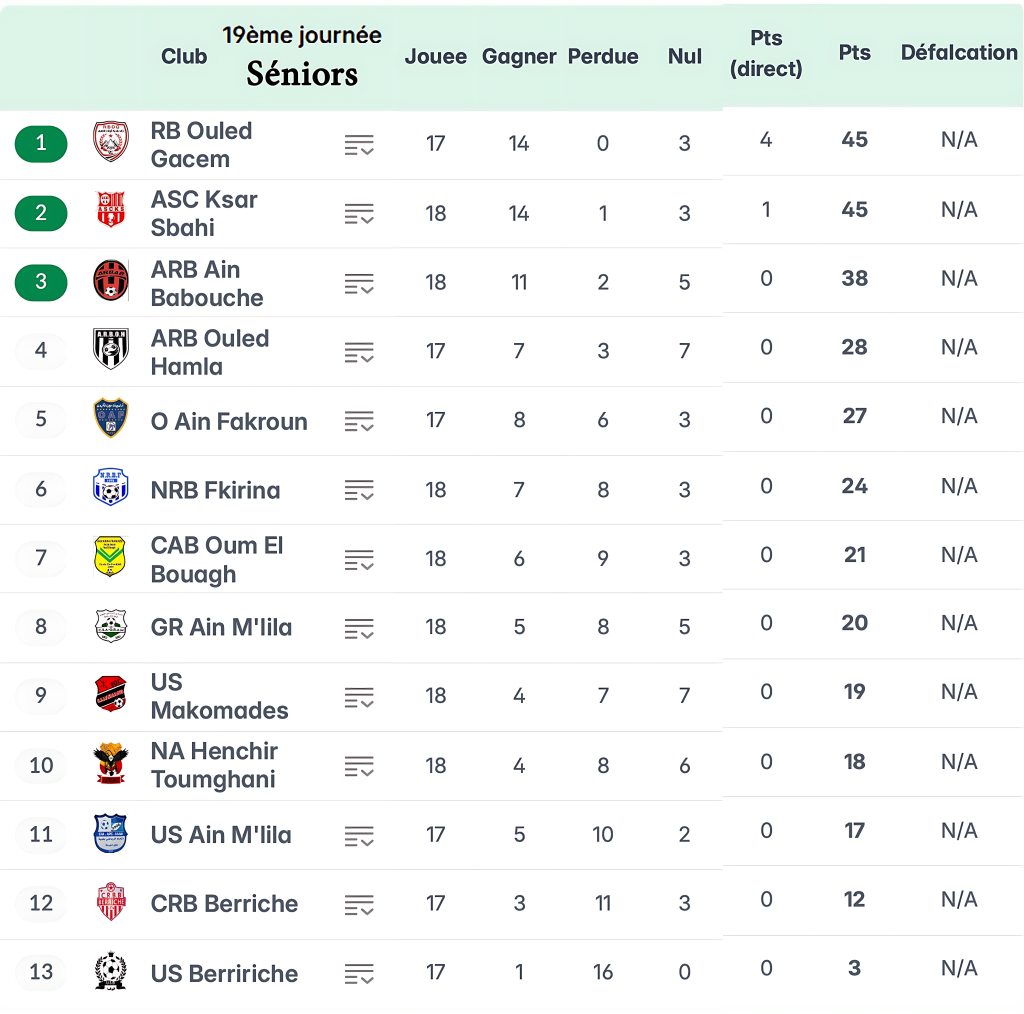
Task: Click the RB Ouled Gacem club logo
Action: click(111, 141)
